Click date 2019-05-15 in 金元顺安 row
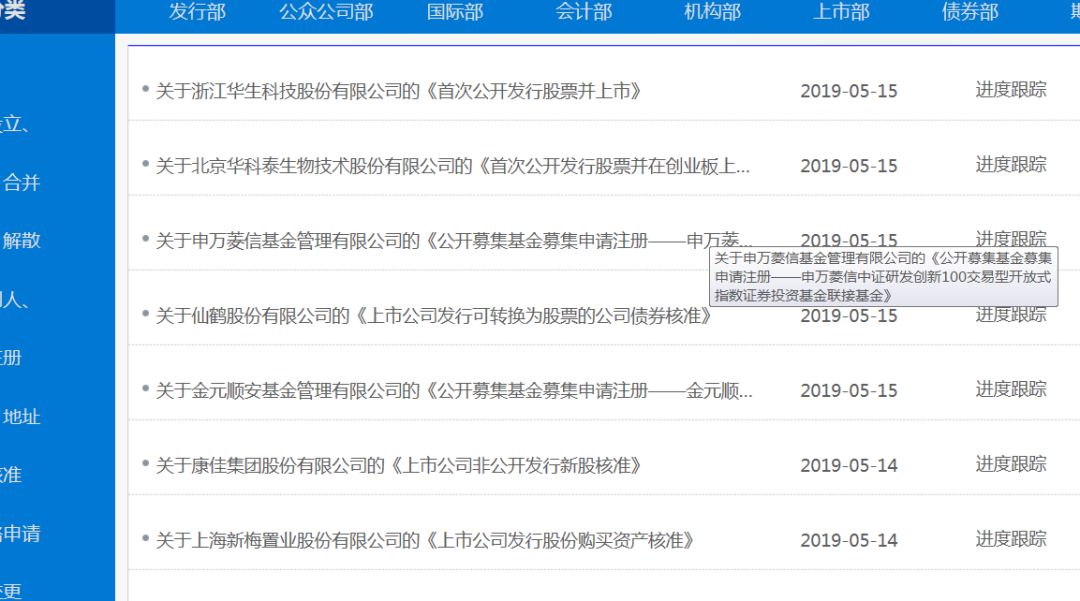The width and height of the screenshot is (1080, 601). click(x=849, y=391)
